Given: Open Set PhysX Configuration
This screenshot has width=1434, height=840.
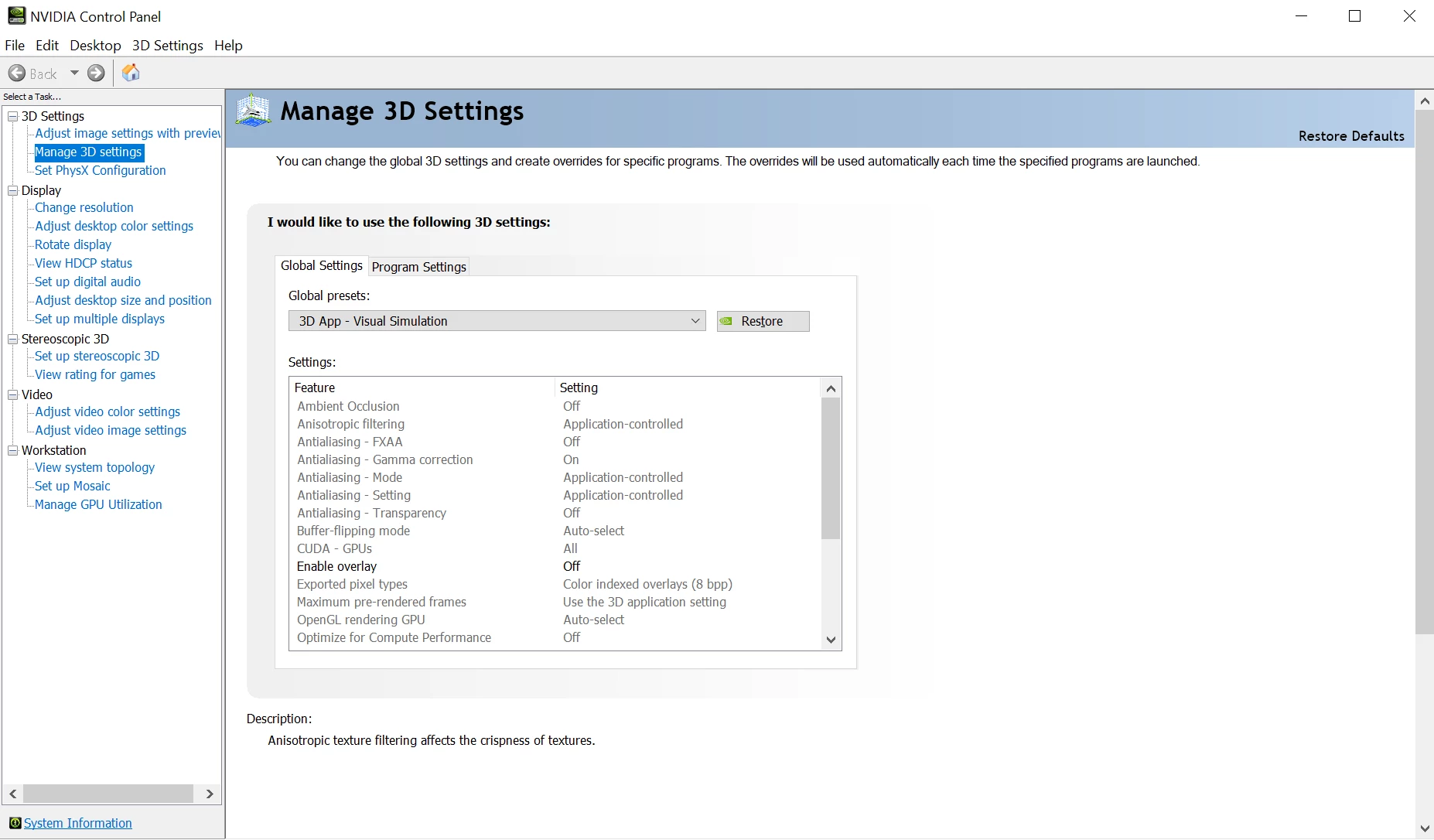Looking at the screenshot, I should pyautogui.click(x=101, y=170).
